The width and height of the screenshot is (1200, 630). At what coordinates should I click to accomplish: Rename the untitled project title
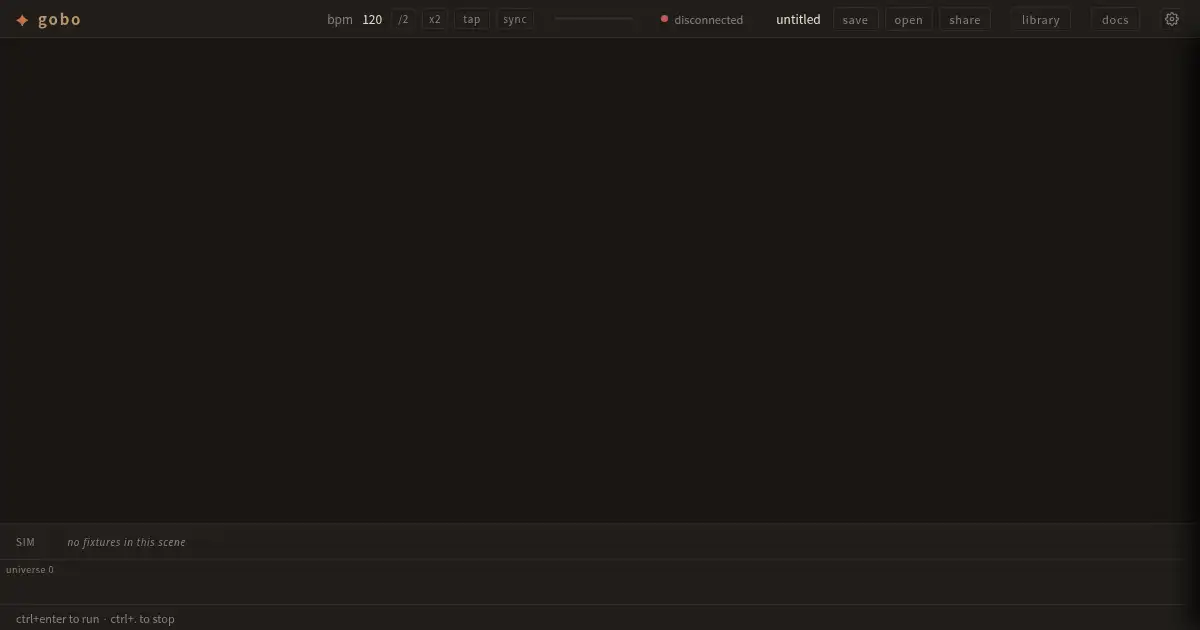click(x=798, y=19)
